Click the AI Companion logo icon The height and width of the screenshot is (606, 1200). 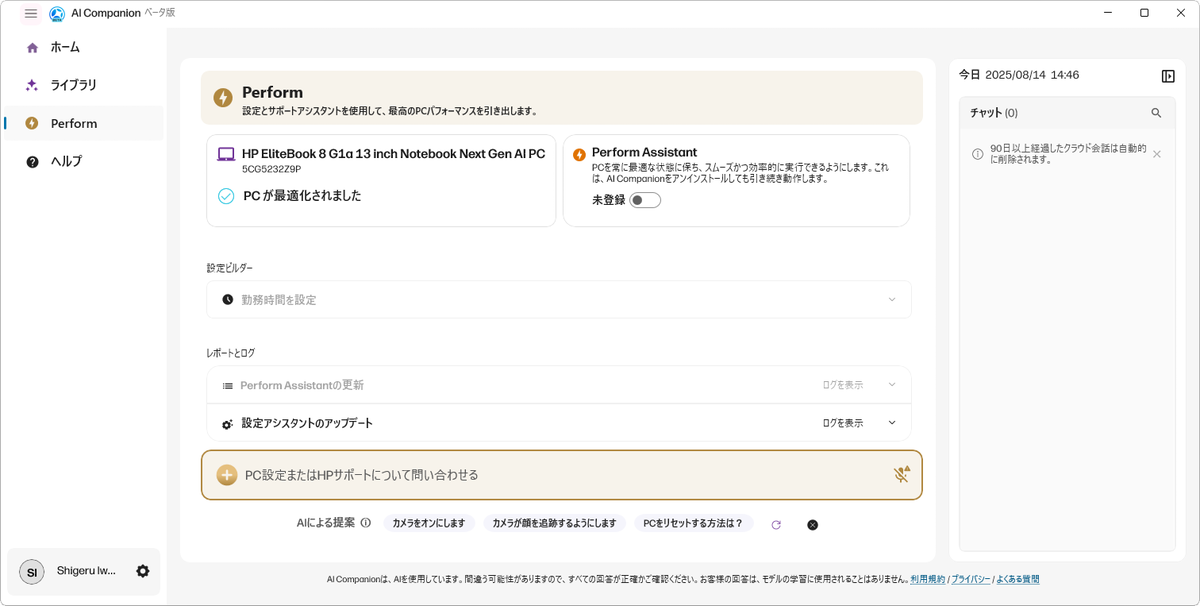click(57, 14)
